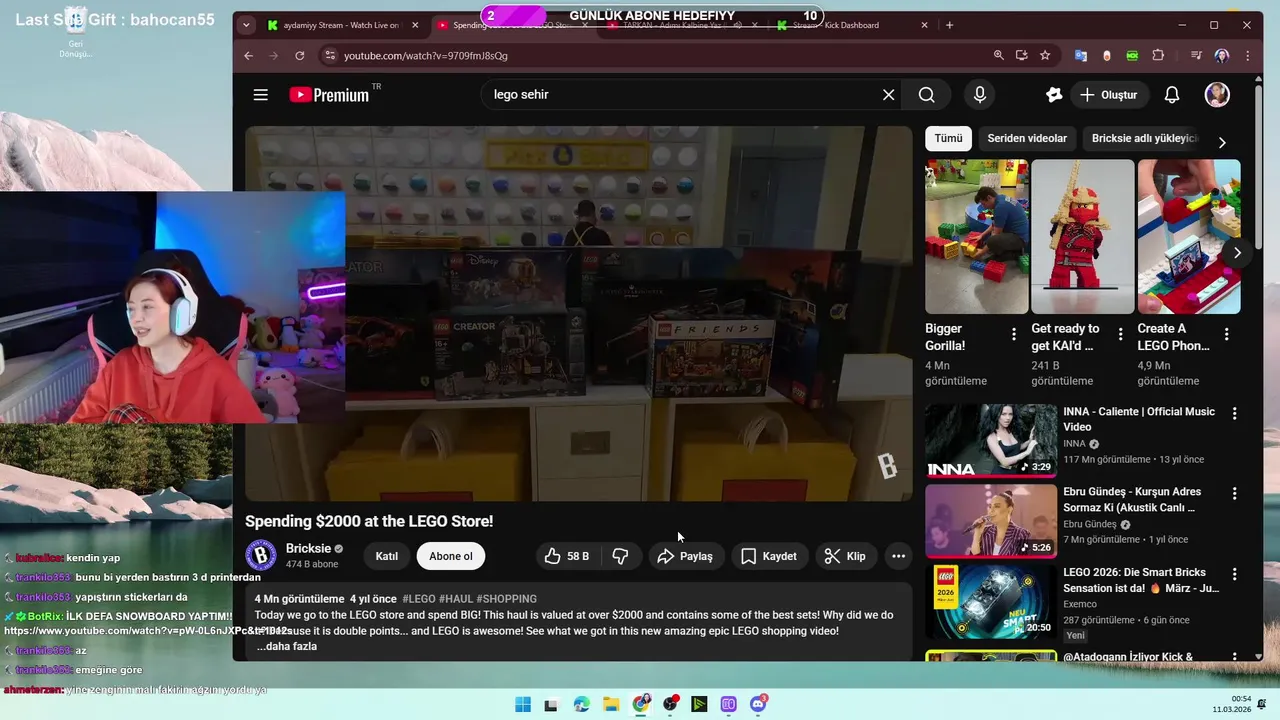
Task: Create a clip with Klip button
Action: 845,556
